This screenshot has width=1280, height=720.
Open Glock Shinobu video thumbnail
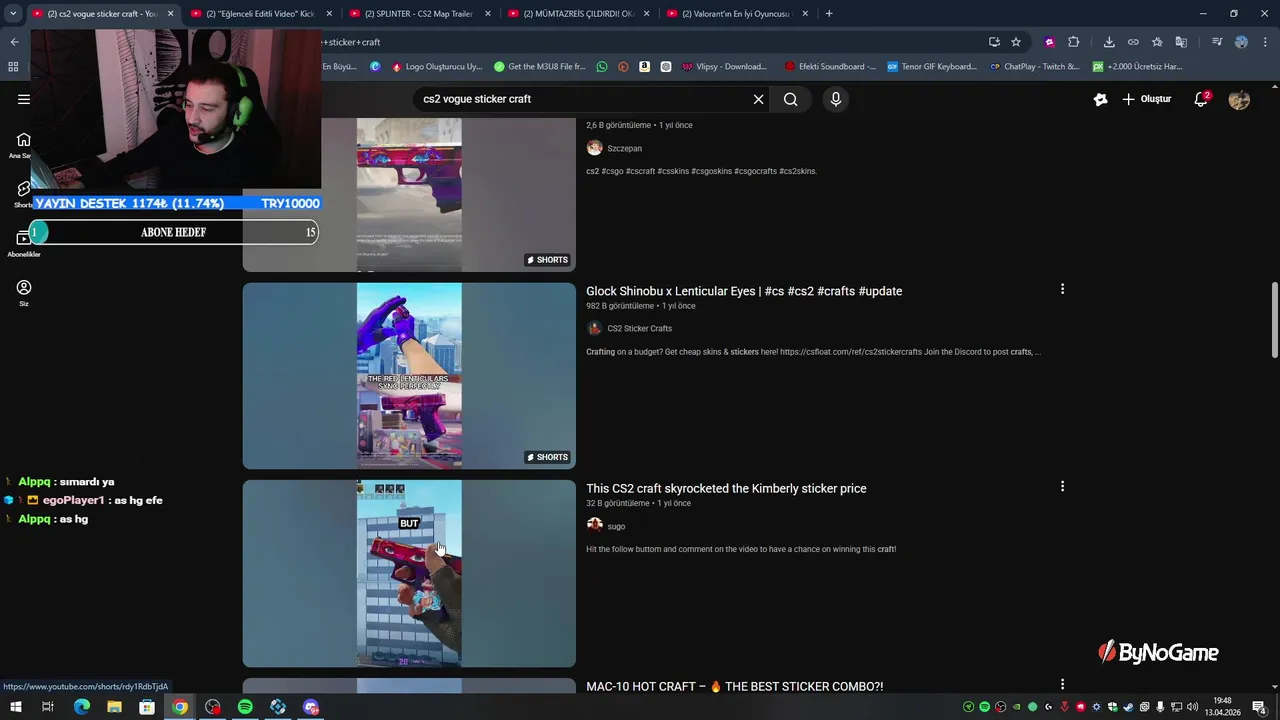click(409, 376)
